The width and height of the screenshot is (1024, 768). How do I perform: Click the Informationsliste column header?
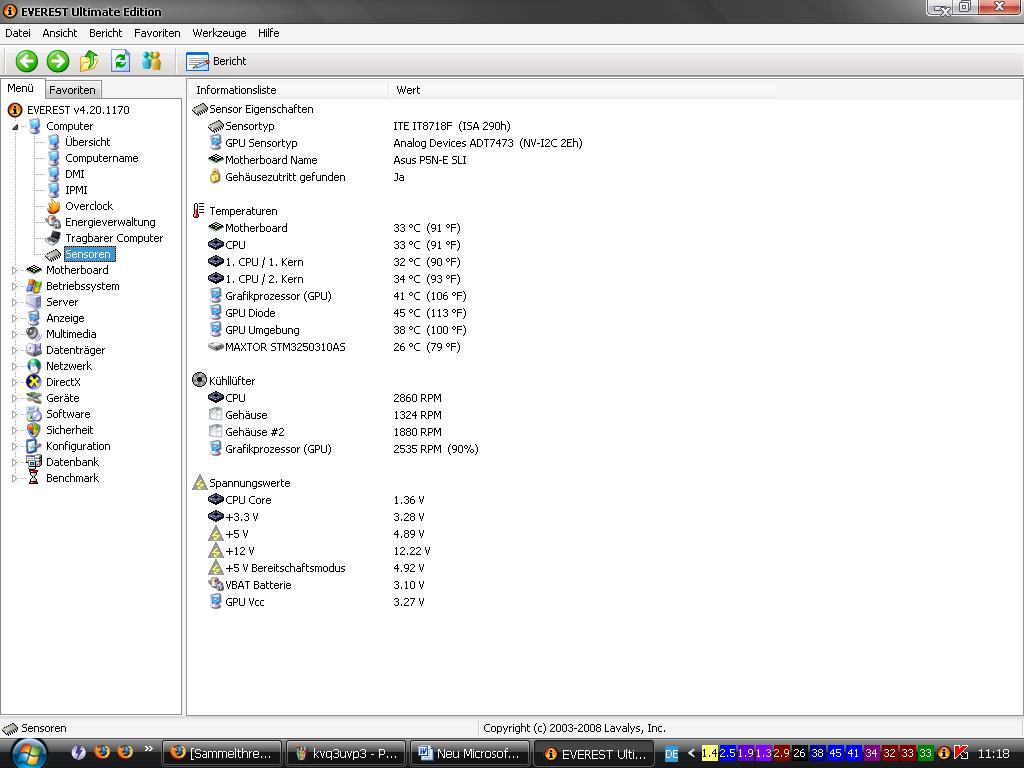(x=287, y=90)
